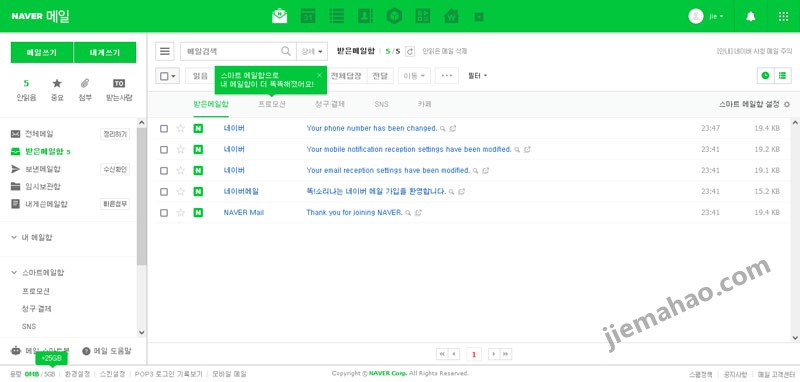This screenshot has height=382, width=800.
Task: Check the 'mobile notification reception settings' mail
Action: pos(164,149)
